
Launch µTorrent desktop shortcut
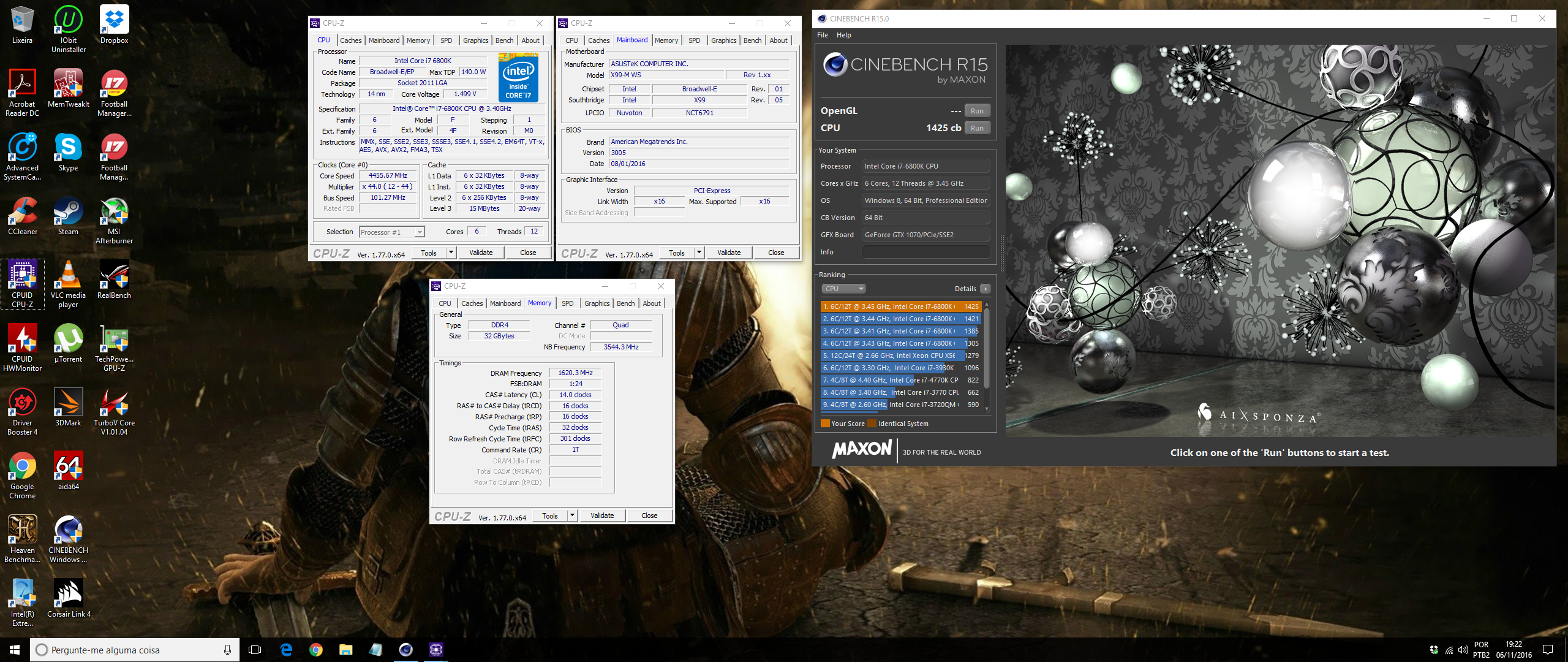68,343
